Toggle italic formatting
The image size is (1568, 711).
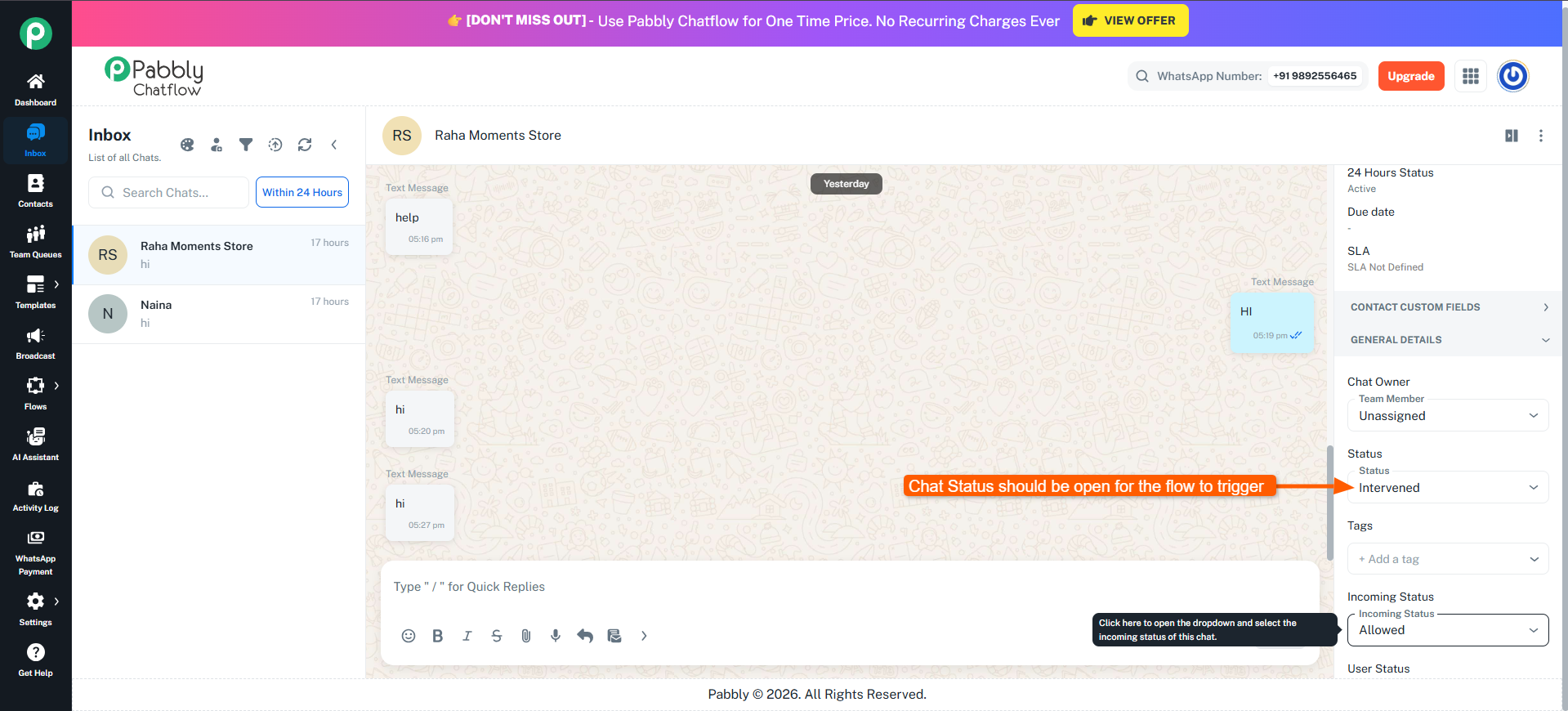(467, 636)
